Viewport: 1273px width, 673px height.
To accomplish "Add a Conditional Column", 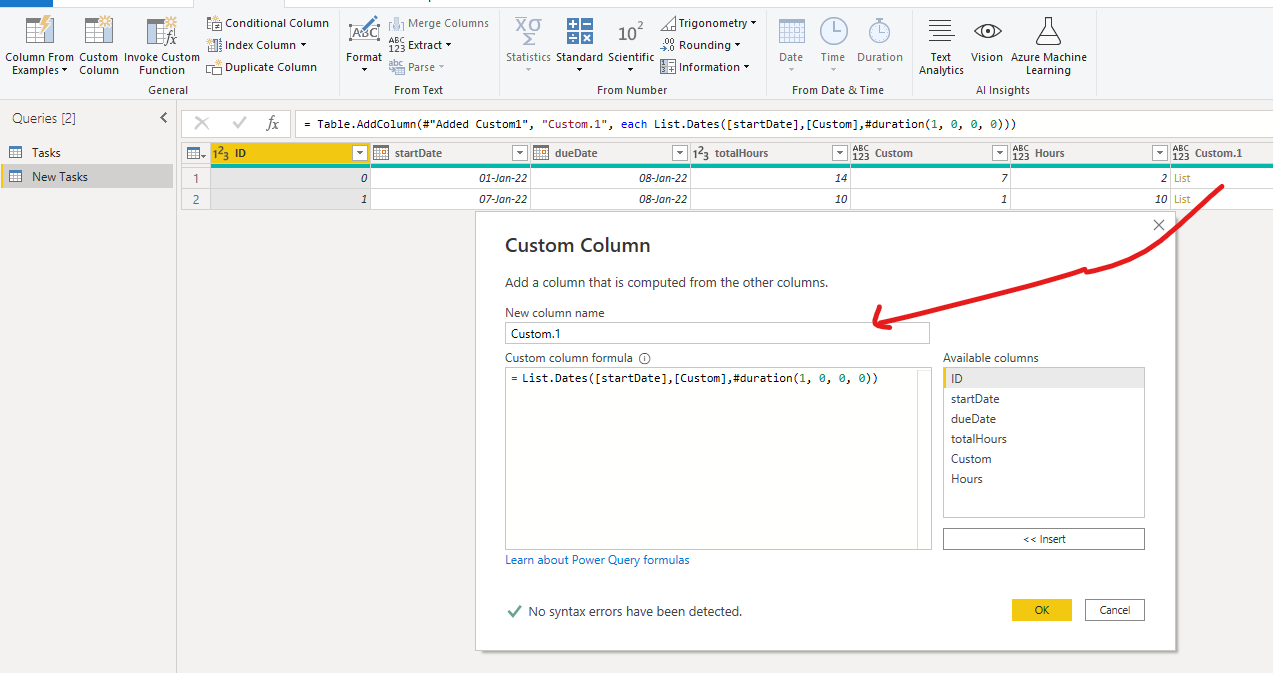I will point(268,23).
